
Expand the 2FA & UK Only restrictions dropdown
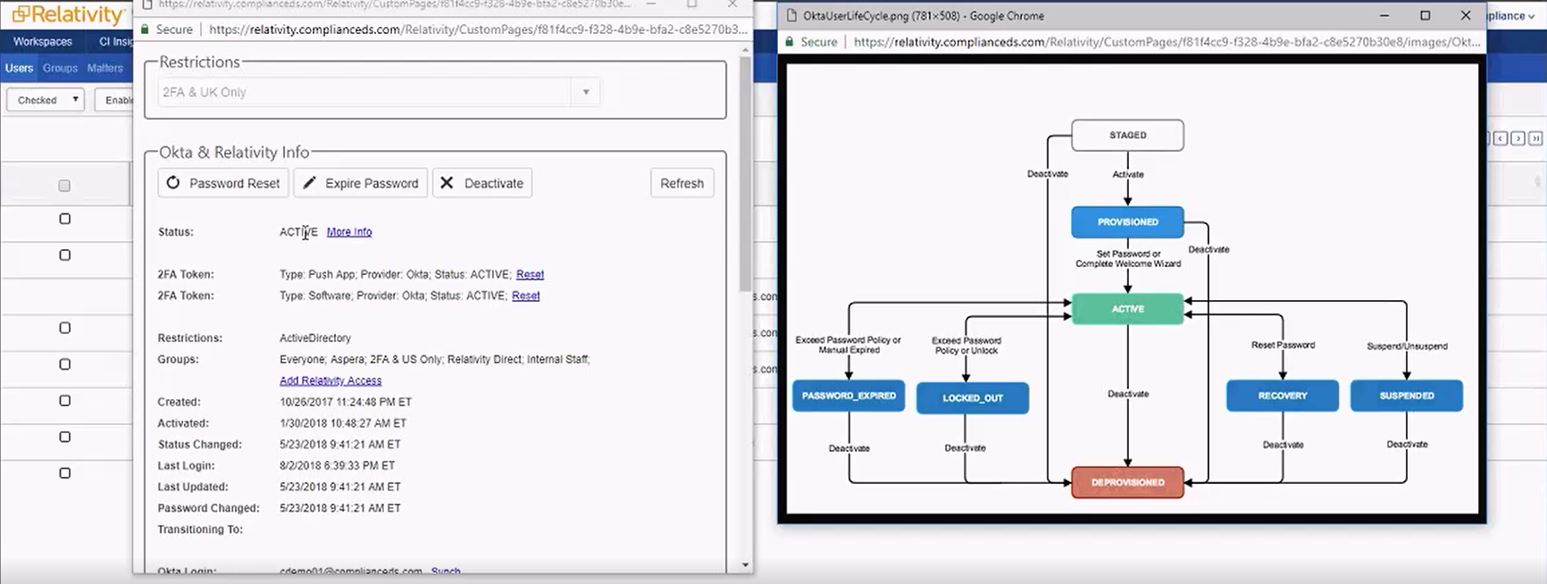(586, 93)
